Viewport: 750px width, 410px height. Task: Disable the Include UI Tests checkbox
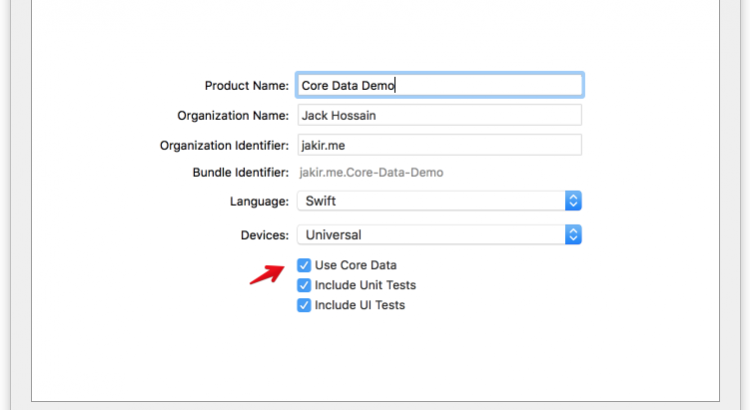(x=304, y=305)
